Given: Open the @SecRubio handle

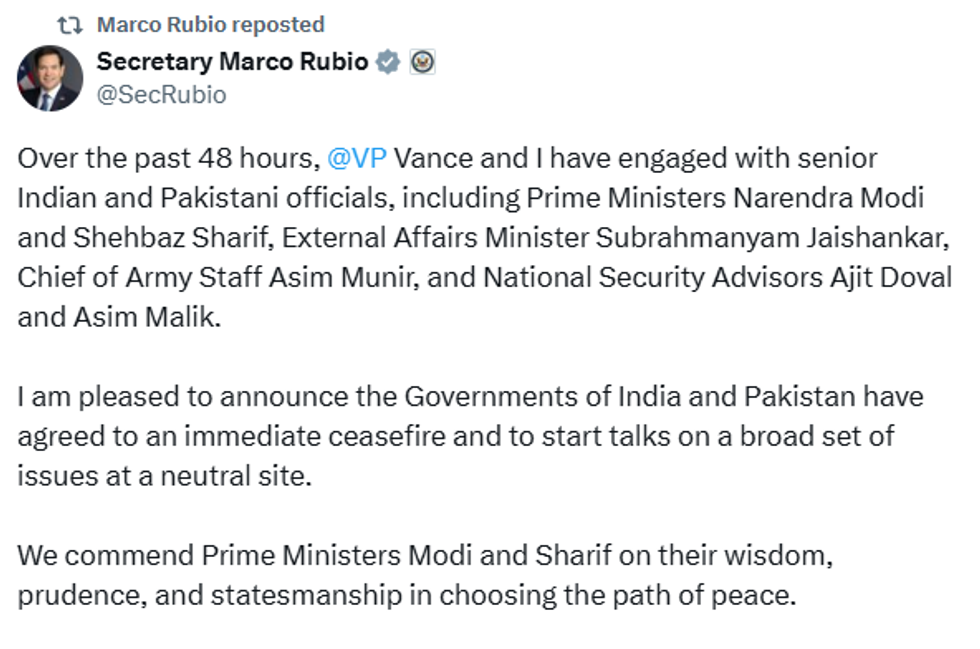Looking at the screenshot, I should pos(161,95).
